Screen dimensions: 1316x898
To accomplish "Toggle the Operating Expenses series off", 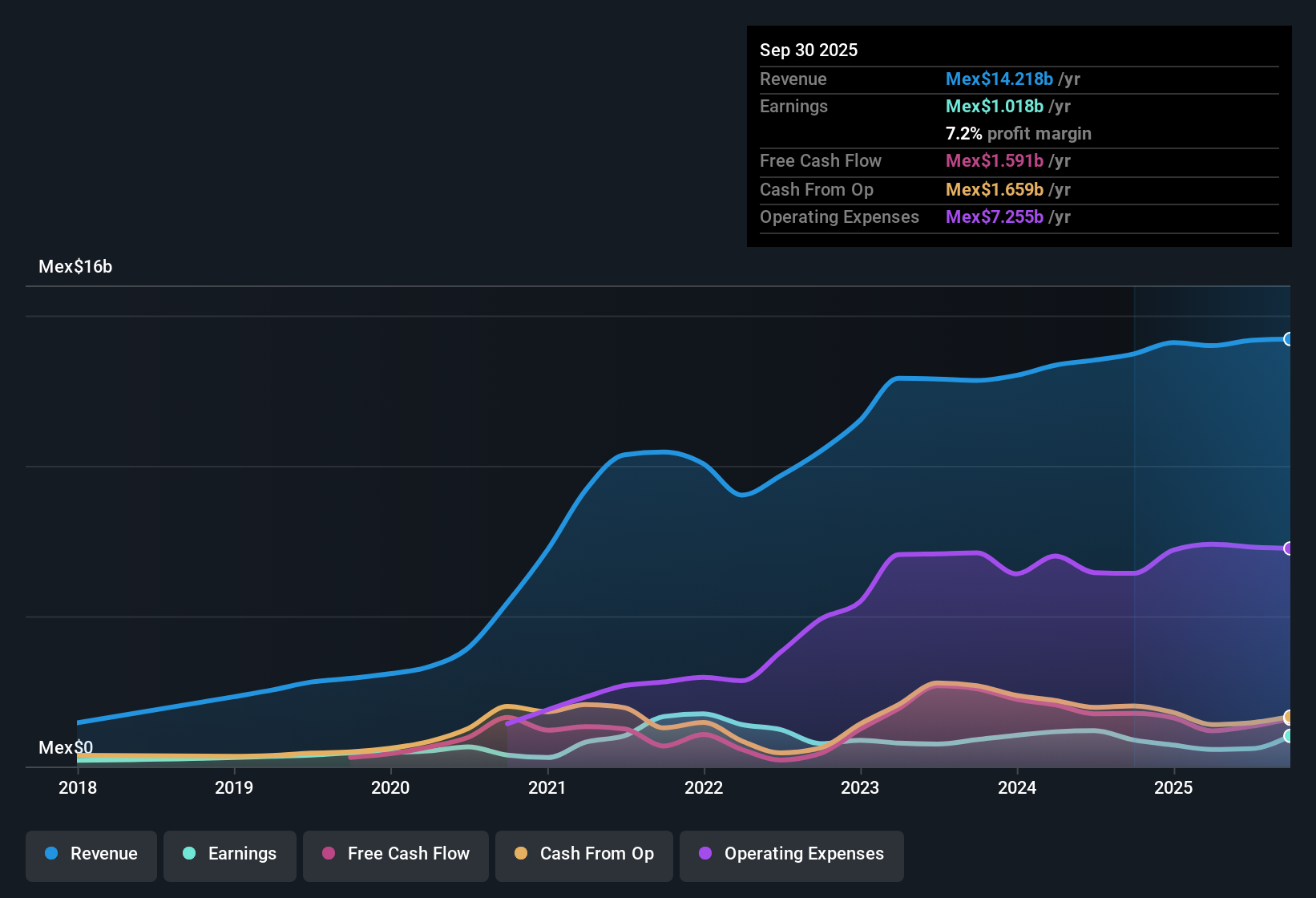I will (x=791, y=855).
